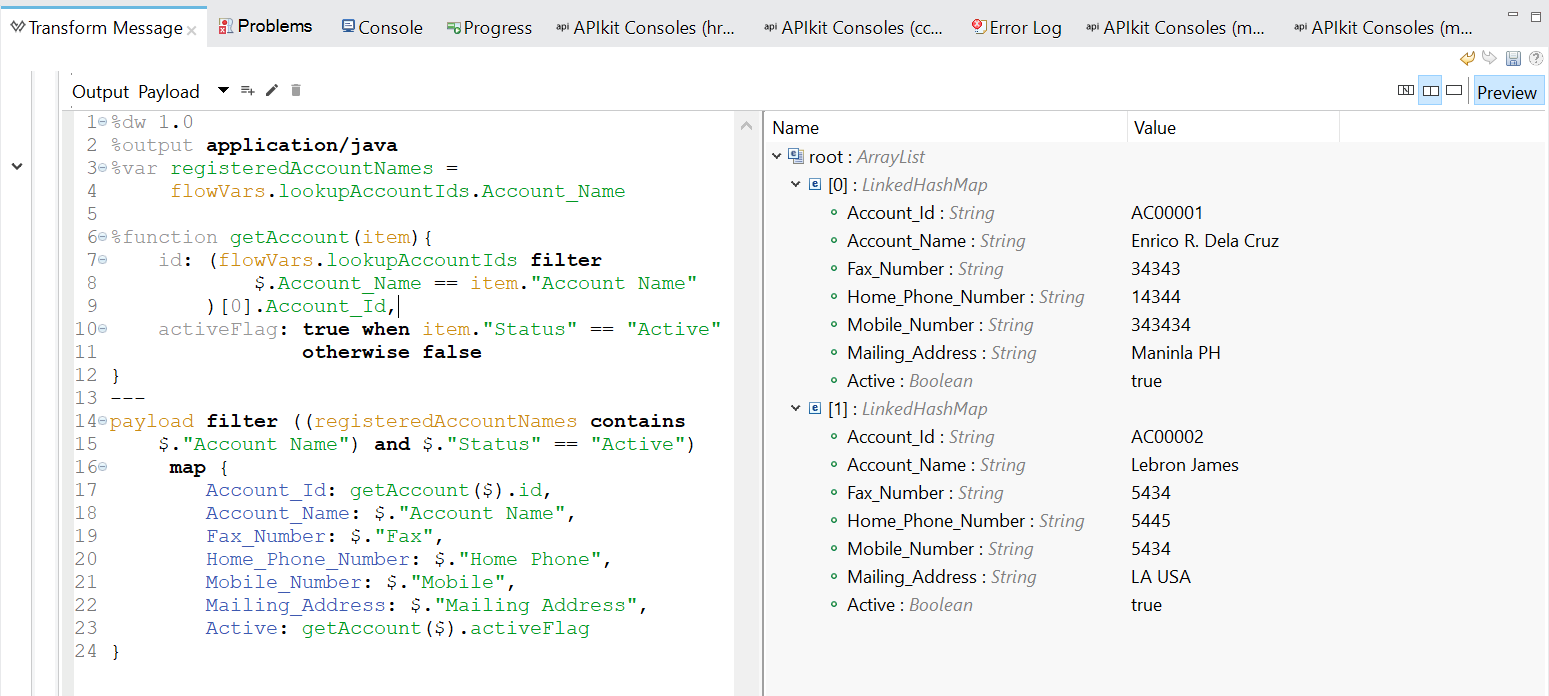Image resolution: width=1549 pixels, height=696 pixels.
Task: Close the Transform Message tab
Action: pyautogui.click(x=191, y=30)
